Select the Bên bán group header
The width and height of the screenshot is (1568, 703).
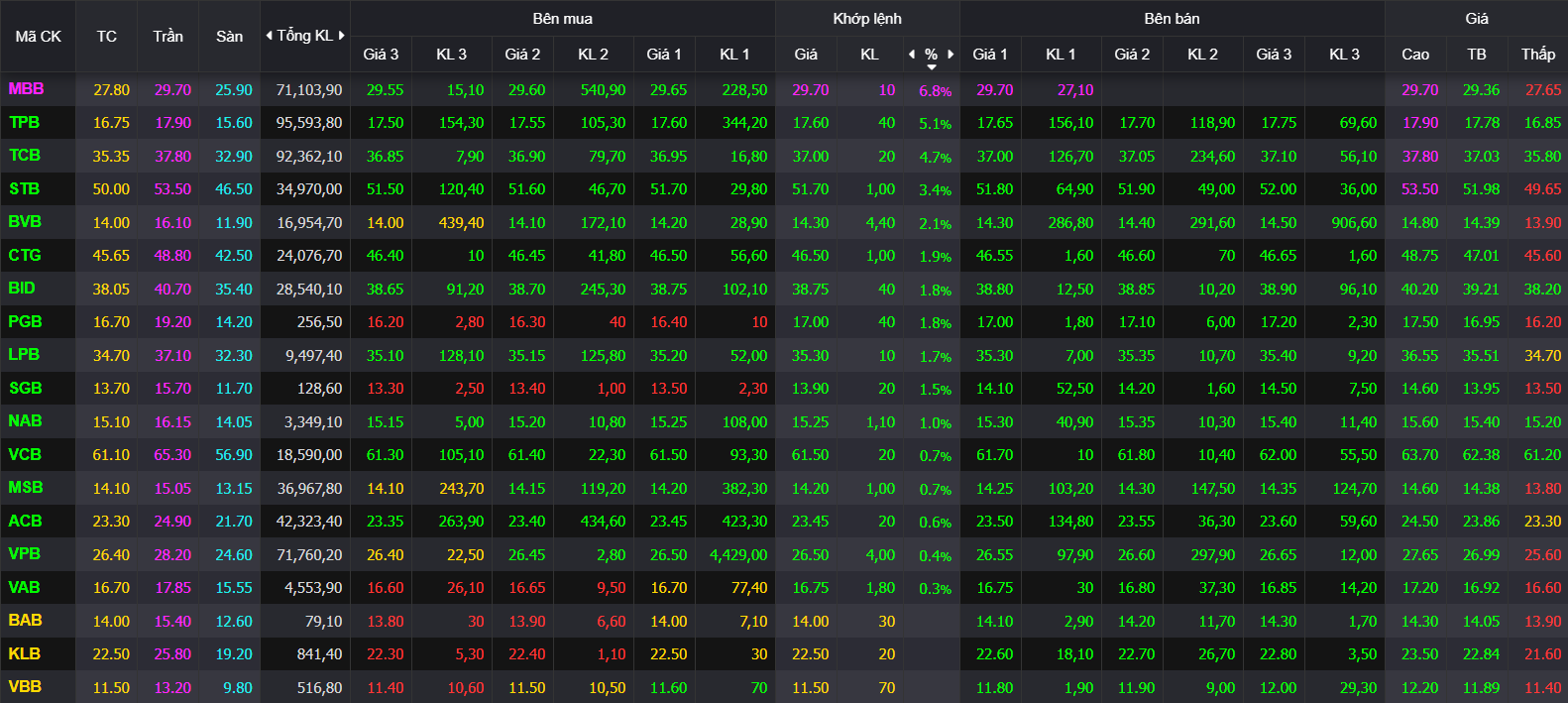(1172, 19)
